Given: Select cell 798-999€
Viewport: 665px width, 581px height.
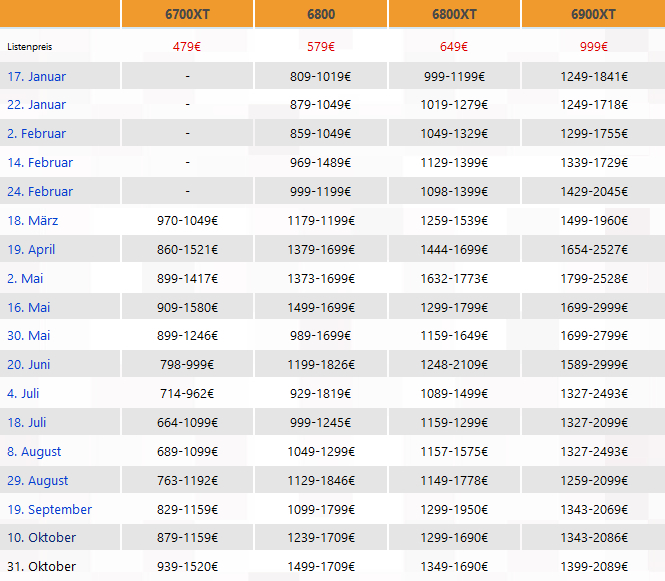Looking at the screenshot, I should pyautogui.click(x=187, y=364).
